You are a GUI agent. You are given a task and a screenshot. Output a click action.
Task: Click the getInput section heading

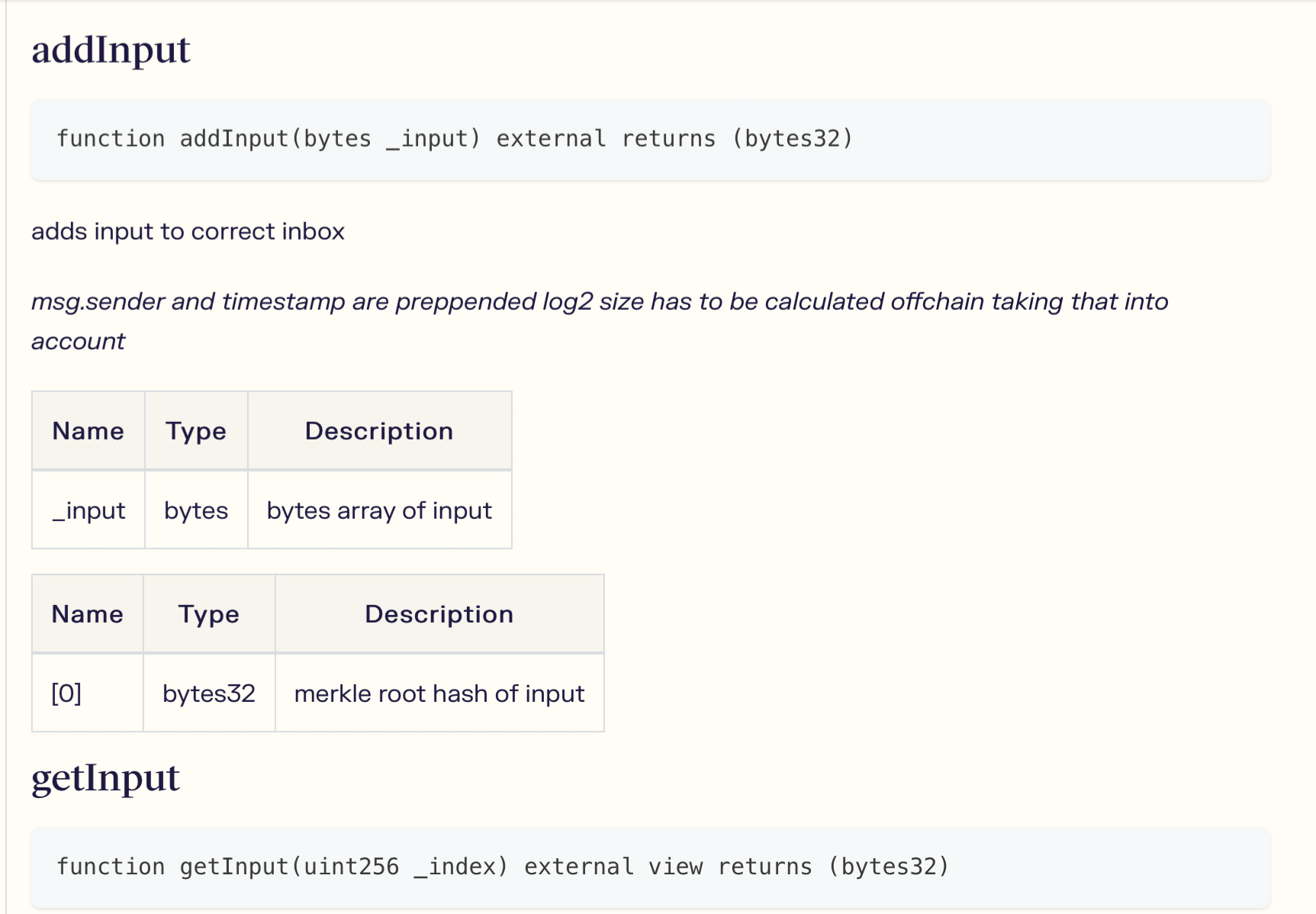click(105, 778)
